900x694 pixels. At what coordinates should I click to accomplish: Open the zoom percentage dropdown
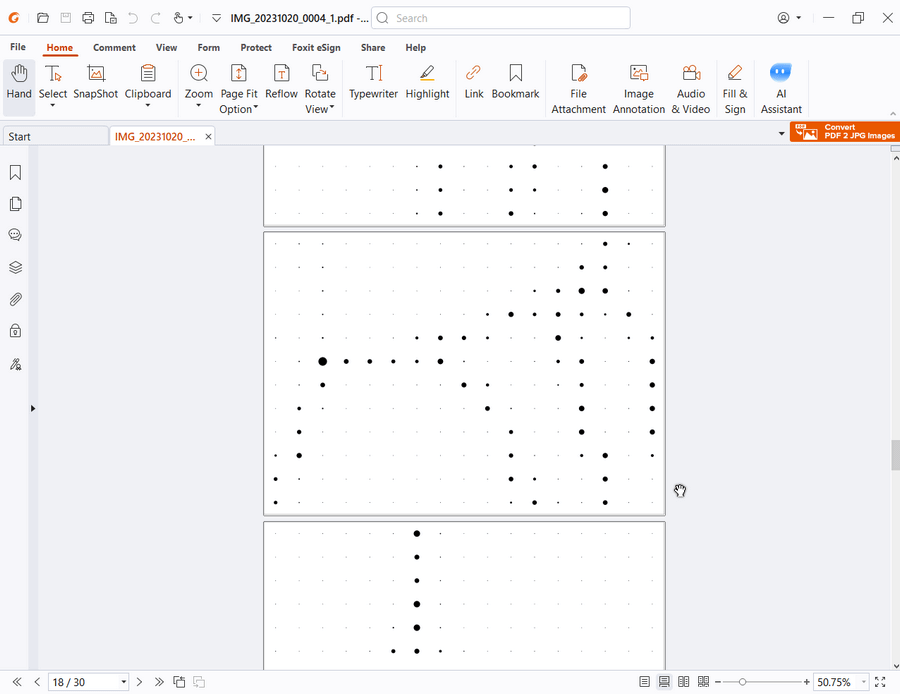click(x=863, y=682)
